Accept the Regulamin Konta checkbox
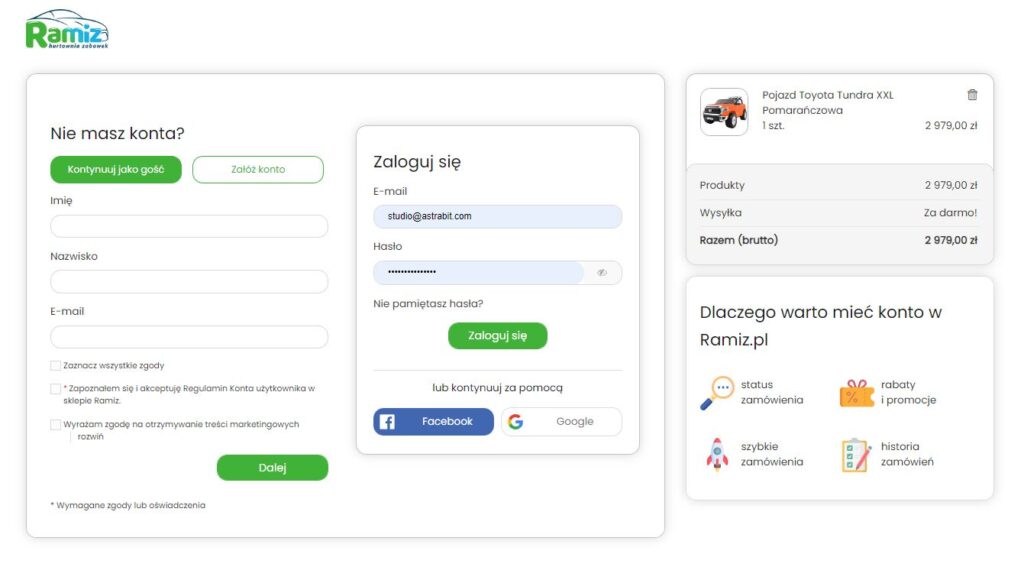 pos(56,389)
